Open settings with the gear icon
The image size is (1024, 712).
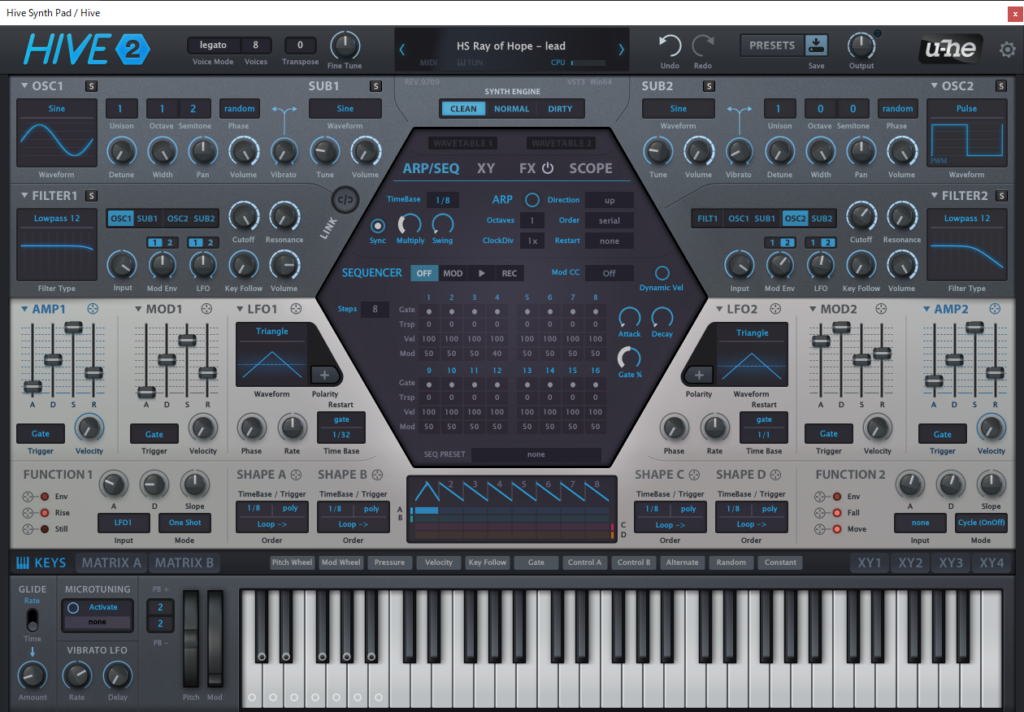(x=1007, y=49)
